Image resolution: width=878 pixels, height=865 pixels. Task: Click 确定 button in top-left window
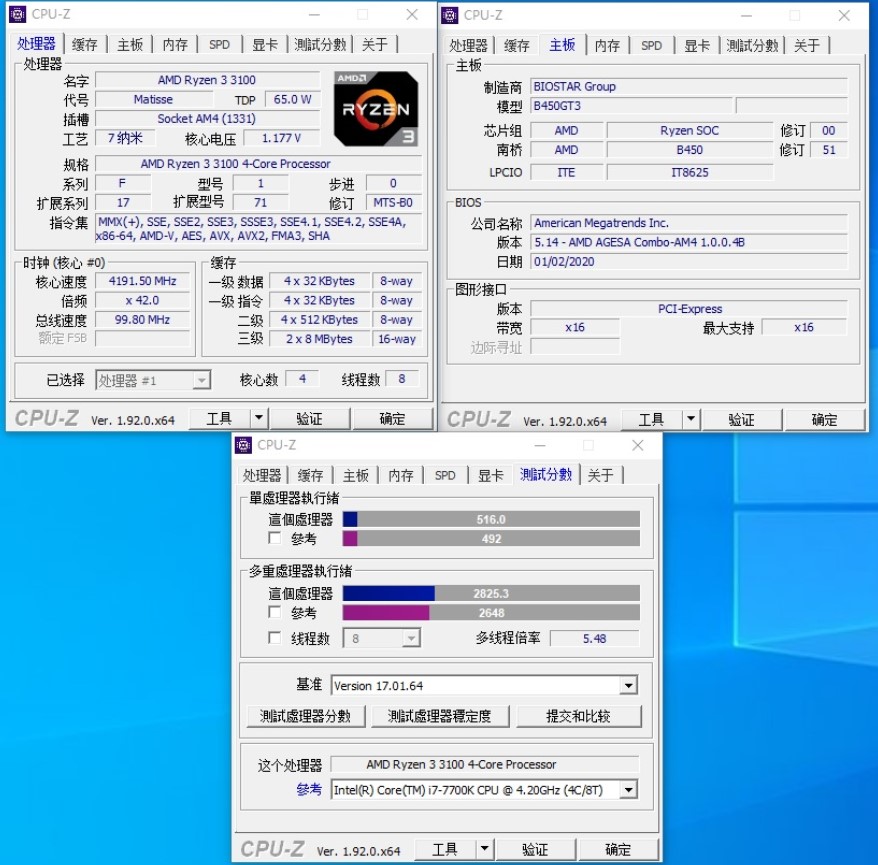coord(392,418)
